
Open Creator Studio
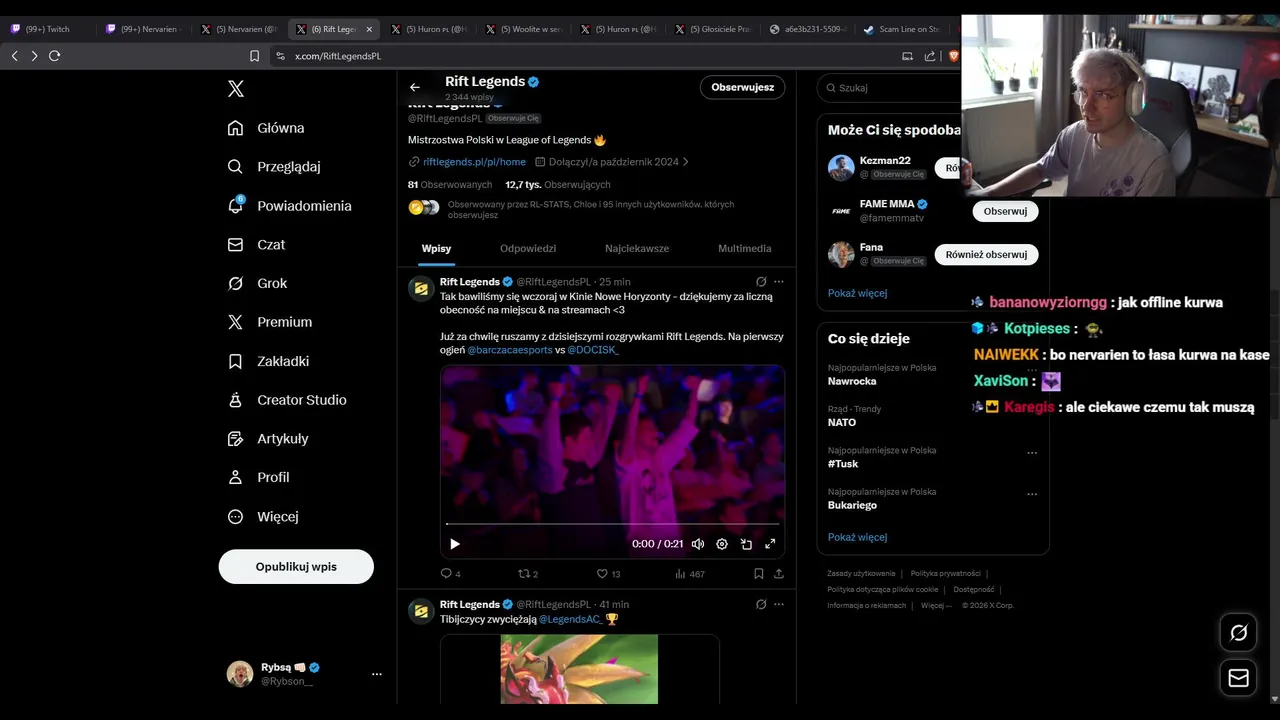[x=287, y=400]
